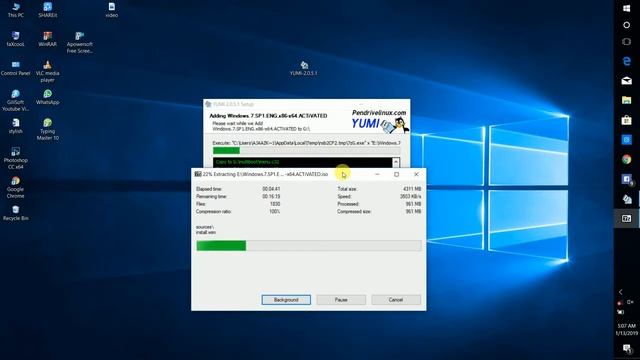This screenshot has width=640, height=360.
Task: Click the Pendrivelinux.com YUMI logo
Action: (379, 121)
